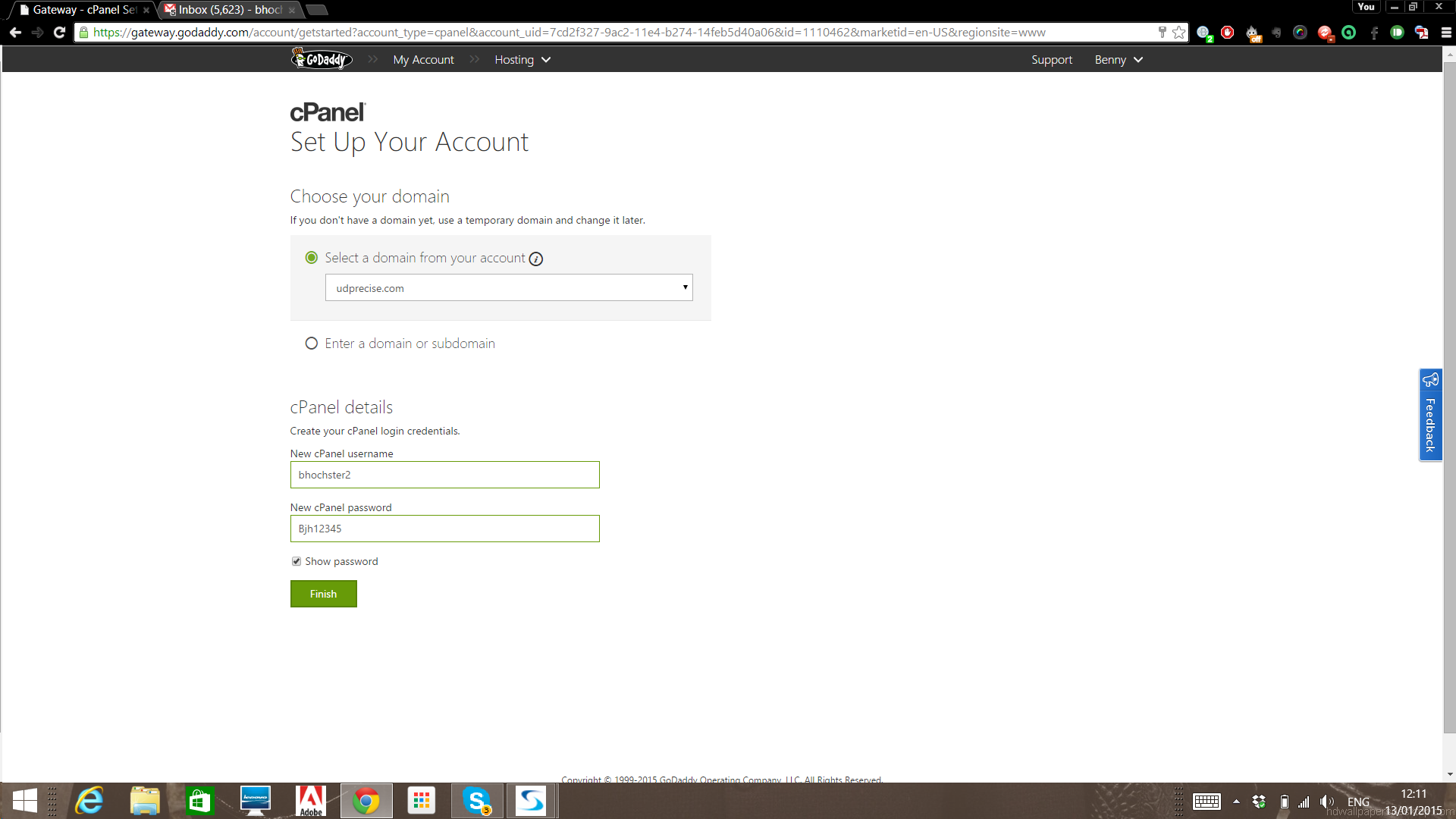Image resolution: width=1456 pixels, height=819 pixels.
Task: Open Chrome hamburger menu icon
Action: (x=1446, y=33)
